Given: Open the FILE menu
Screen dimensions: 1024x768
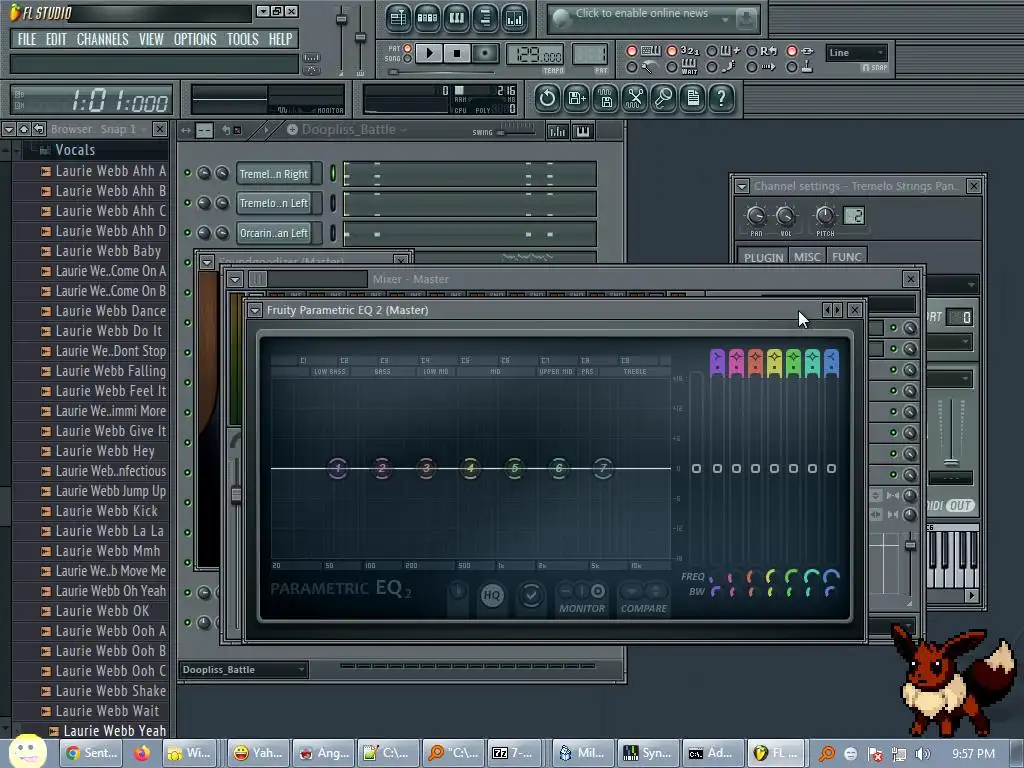Looking at the screenshot, I should [x=27, y=39].
